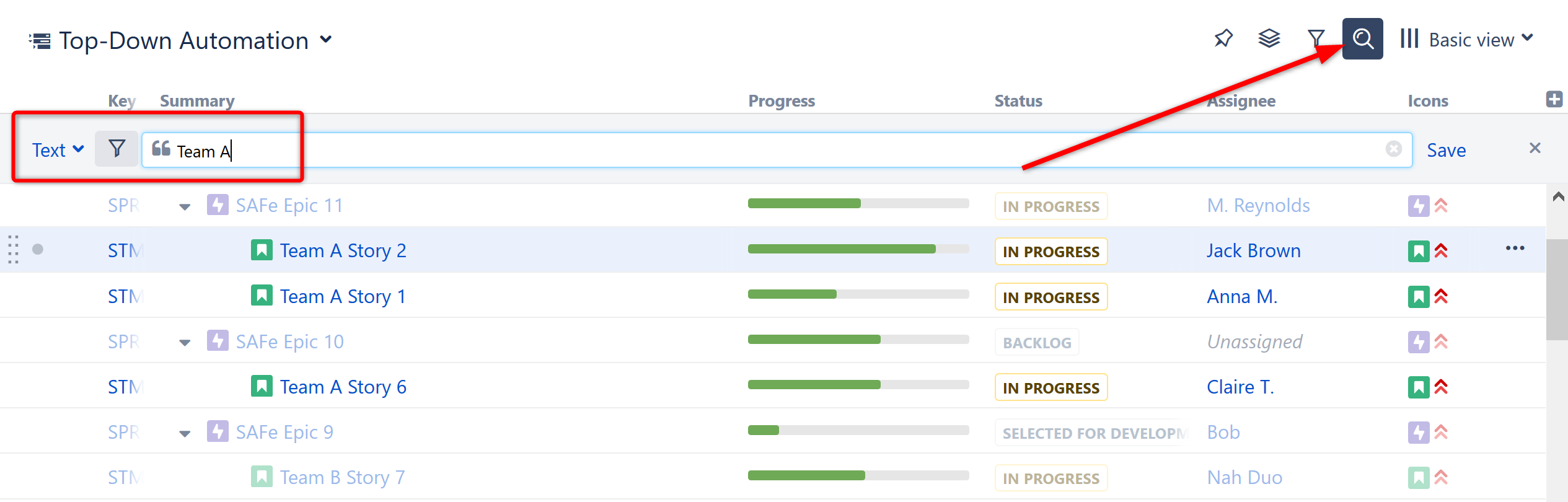Click the progress bar for Team A Story 1
The image size is (1568, 502).
[x=858, y=294]
